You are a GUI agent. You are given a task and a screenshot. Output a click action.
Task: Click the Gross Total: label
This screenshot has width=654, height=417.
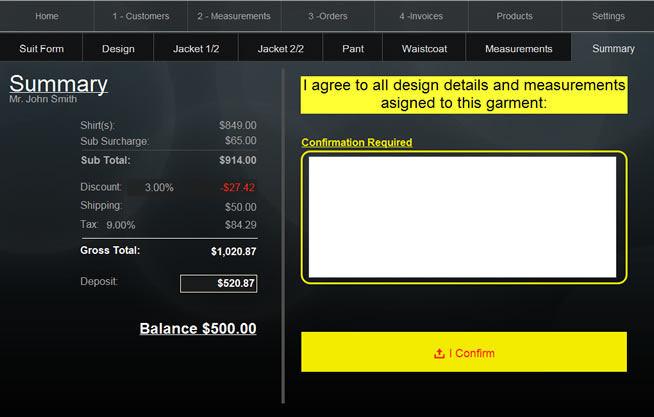[110, 251]
